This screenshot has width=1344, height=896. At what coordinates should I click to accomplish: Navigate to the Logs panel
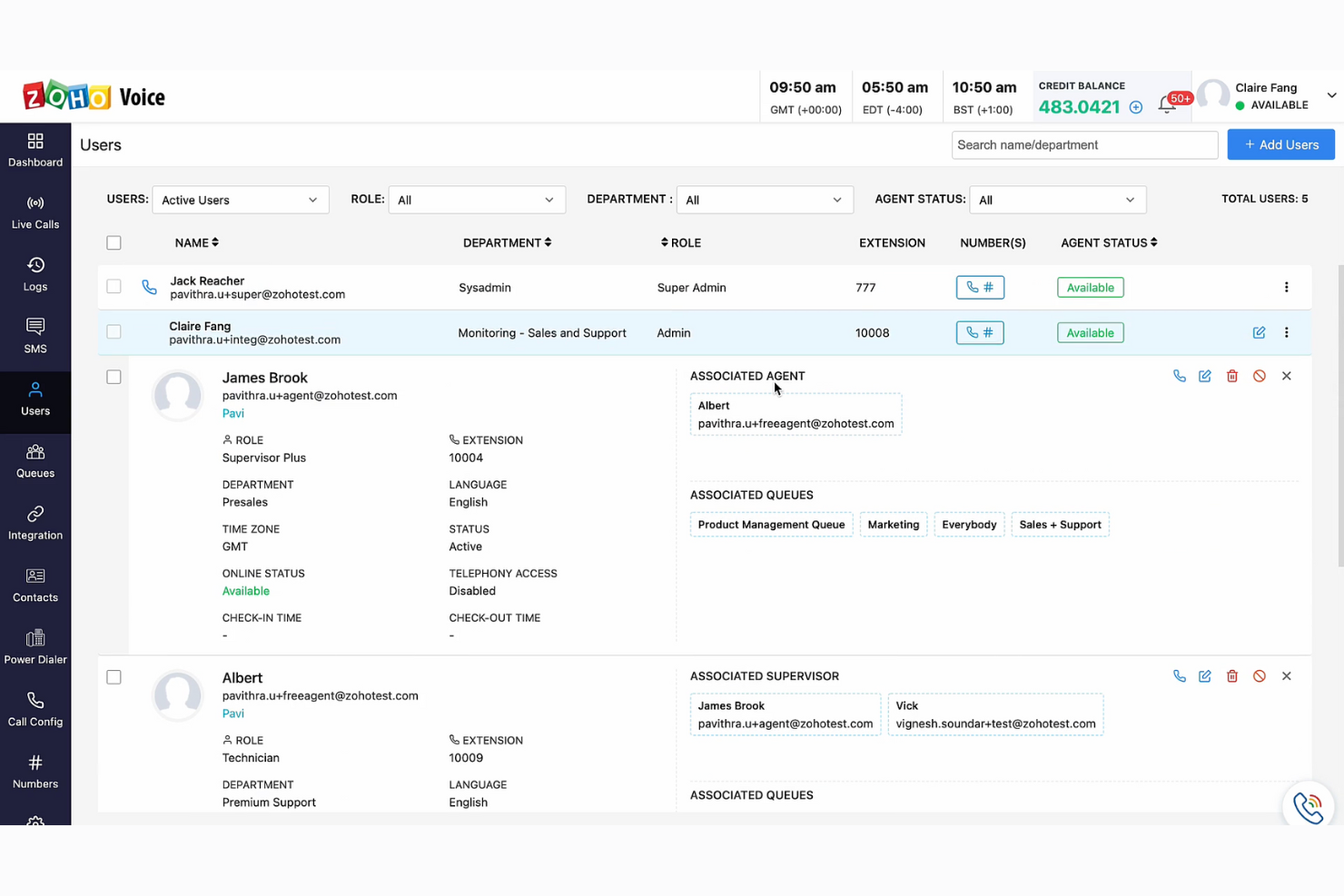tap(35, 274)
